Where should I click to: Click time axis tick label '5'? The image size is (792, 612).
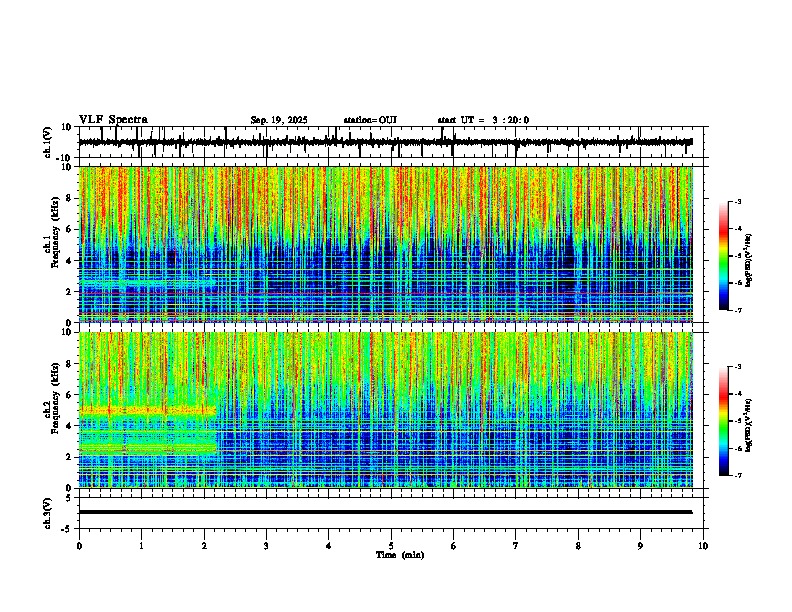click(x=391, y=546)
